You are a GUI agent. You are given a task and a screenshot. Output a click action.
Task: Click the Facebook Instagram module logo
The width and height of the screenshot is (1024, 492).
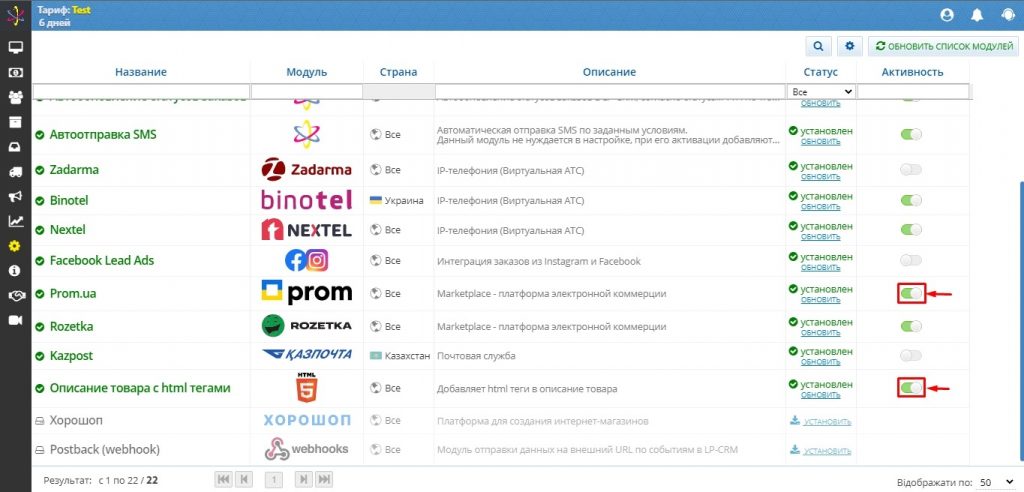click(306, 261)
